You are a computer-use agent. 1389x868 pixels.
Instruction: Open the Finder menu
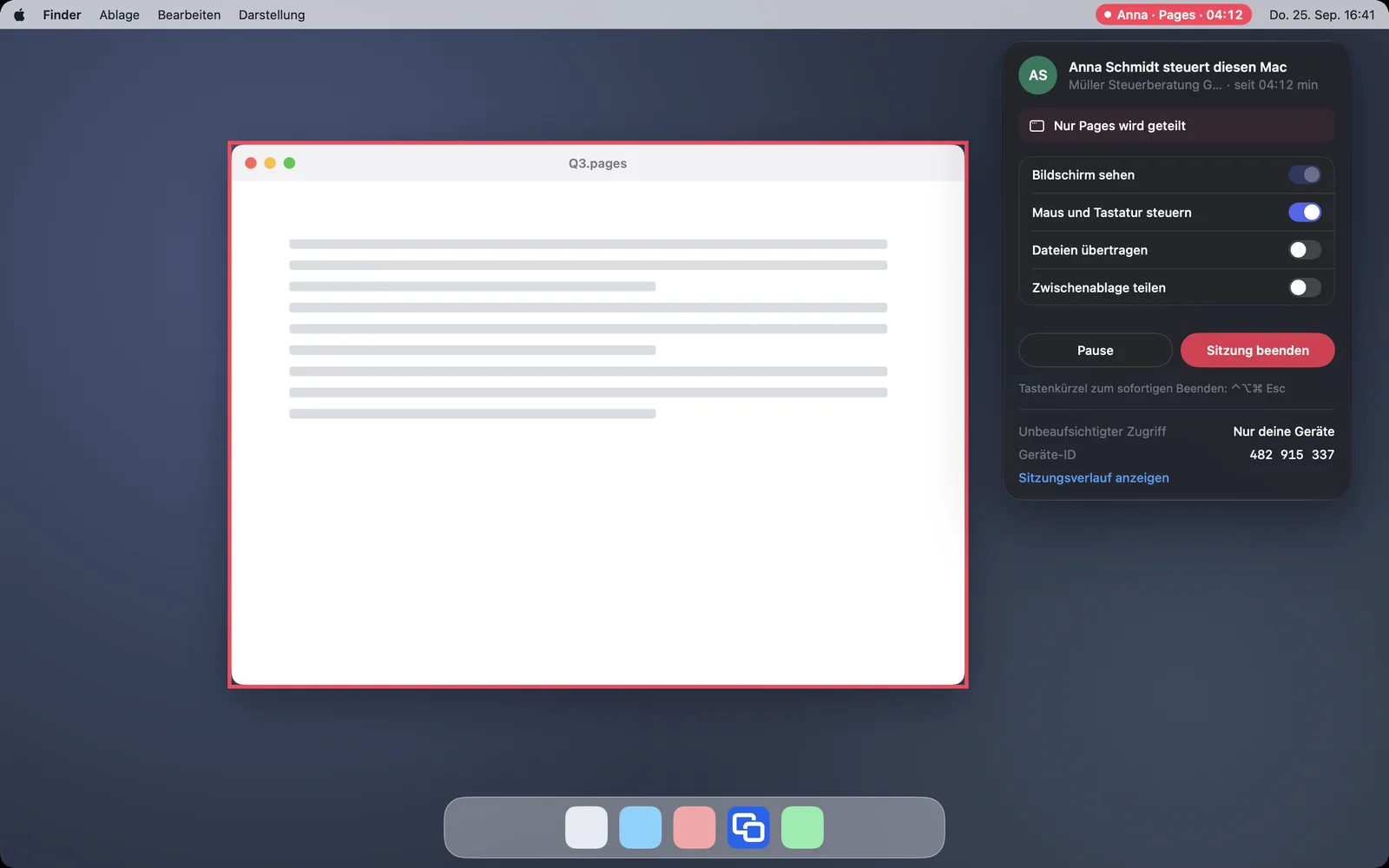pyautogui.click(x=62, y=15)
